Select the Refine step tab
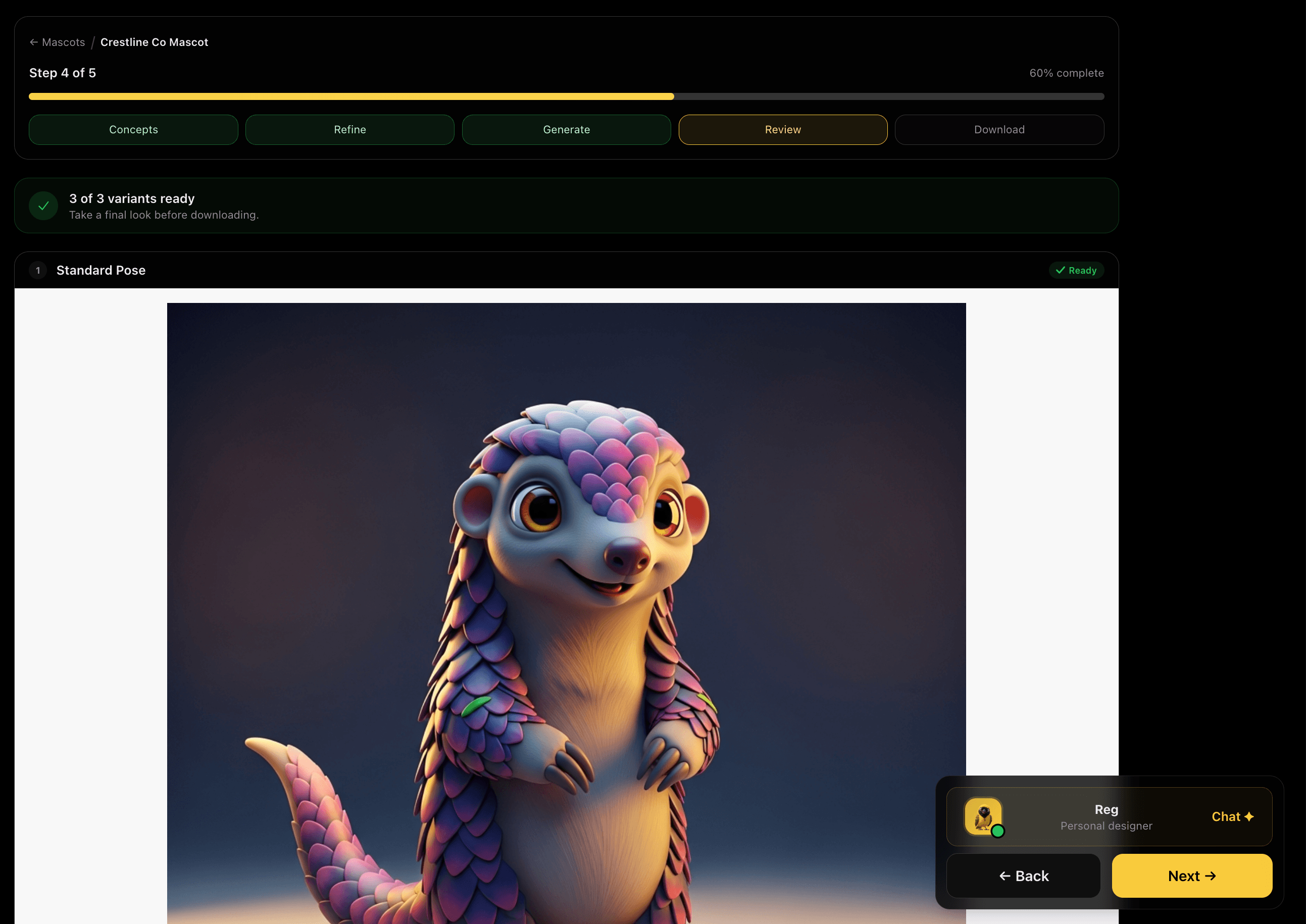This screenshot has height=924, width=1306. click(x=350, y=130)
